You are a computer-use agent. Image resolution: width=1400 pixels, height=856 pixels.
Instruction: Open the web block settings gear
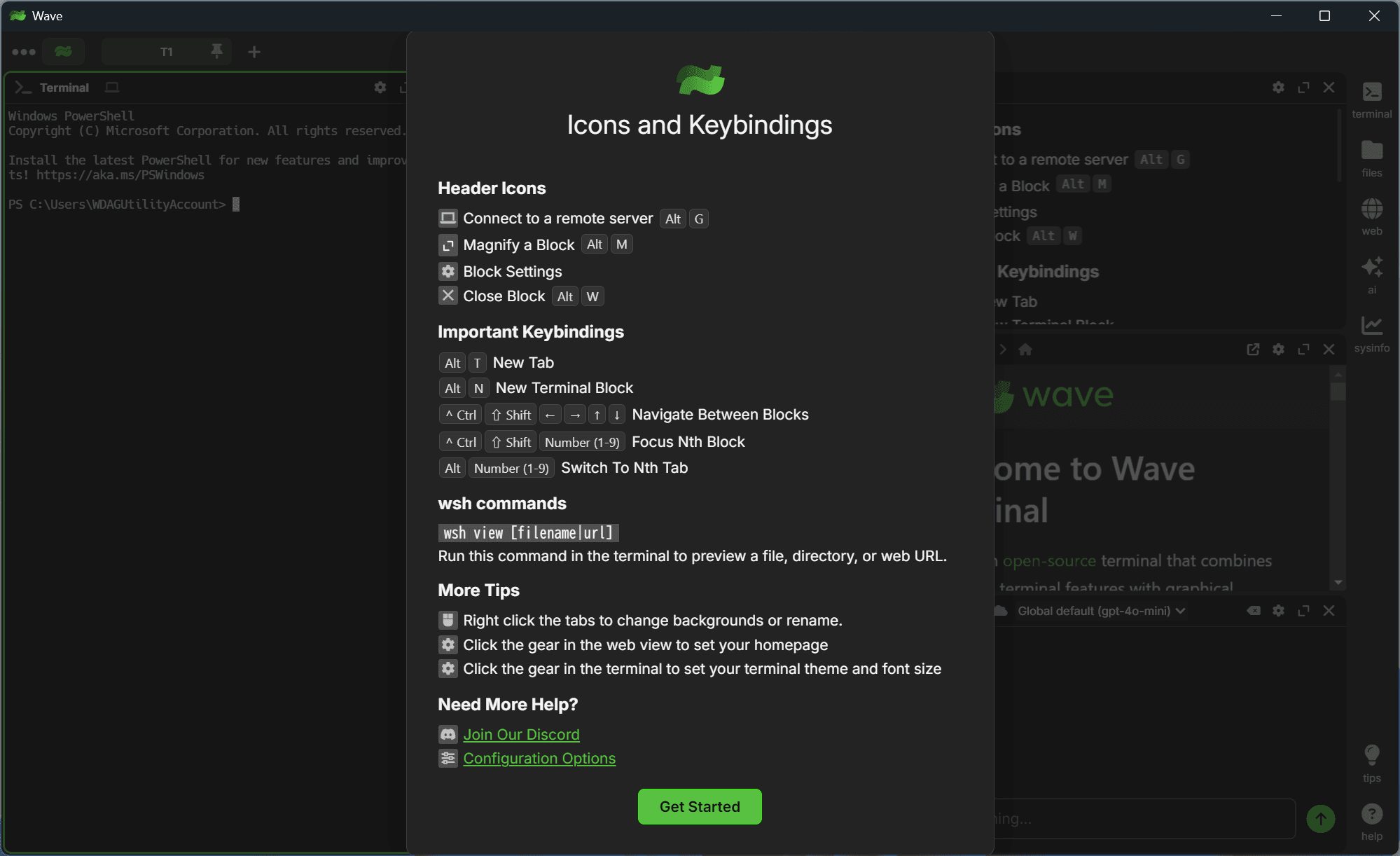[x=1278, y=349]
